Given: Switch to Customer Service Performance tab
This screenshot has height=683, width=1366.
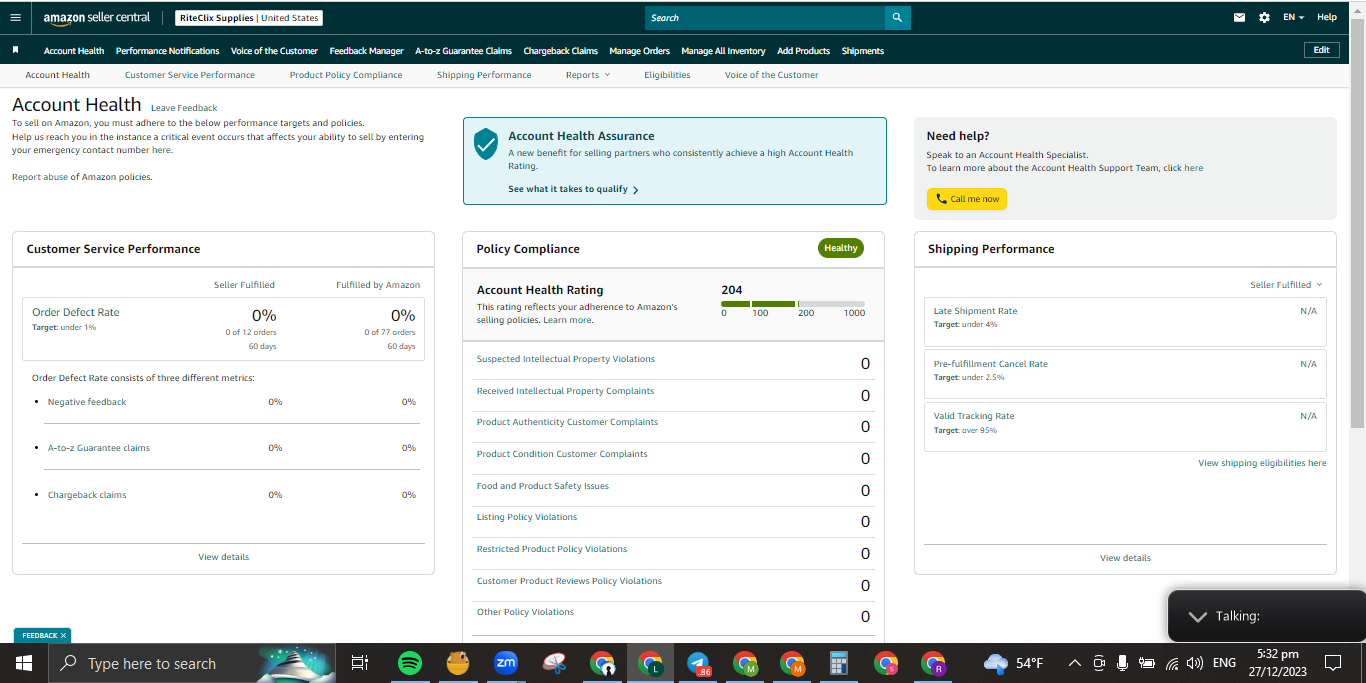Looking at the screenshot, I should click(x=190, y=75).
